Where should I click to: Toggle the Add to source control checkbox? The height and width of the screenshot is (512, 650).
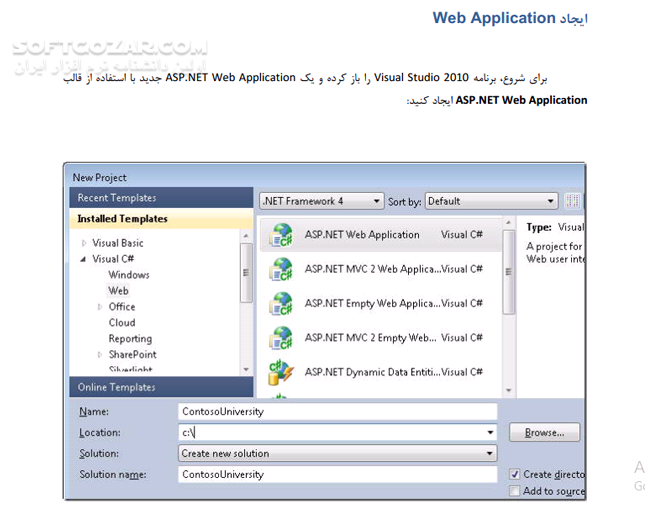tap(514, 491)
